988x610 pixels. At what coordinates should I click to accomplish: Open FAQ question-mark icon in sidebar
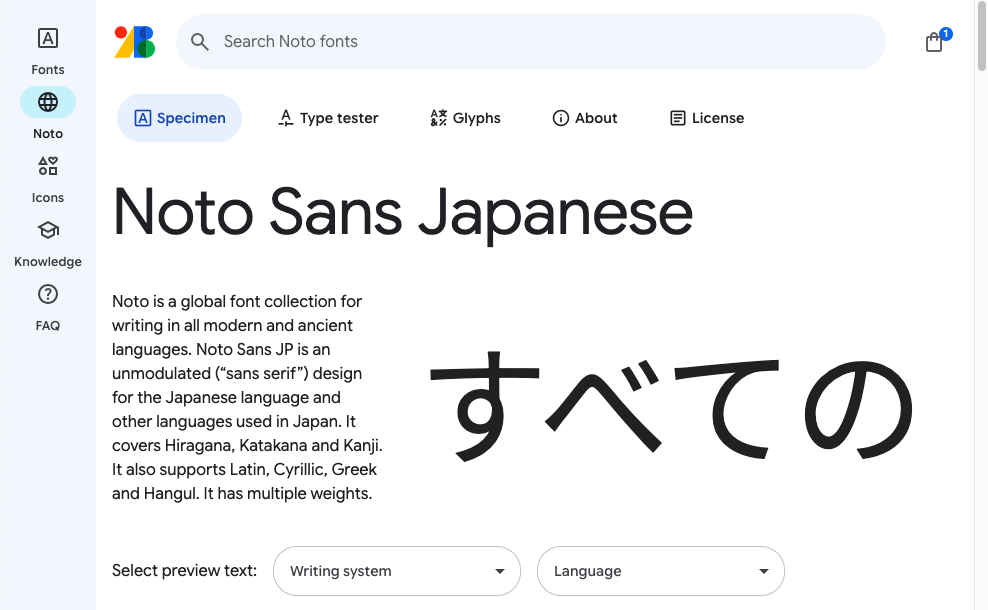(x=48, y=294)
